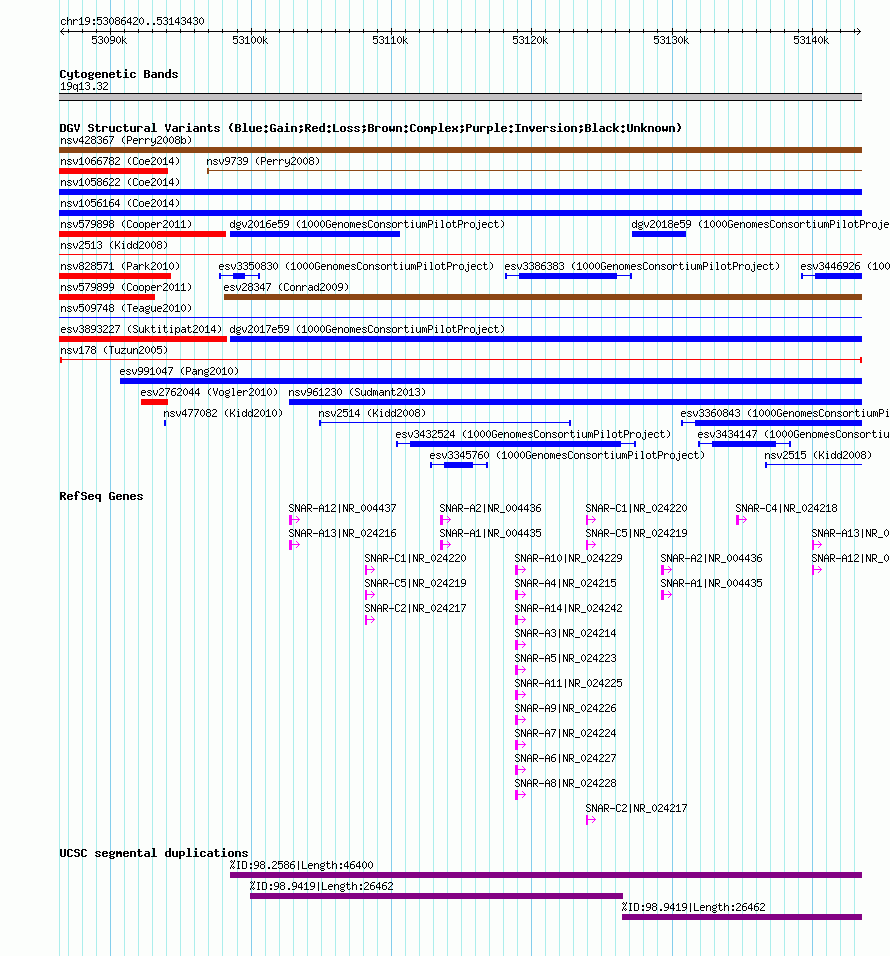Click the SNAR-A11 gene arrow glyph
Viewport: 890px width, 956px height.
tap(520, 695)
